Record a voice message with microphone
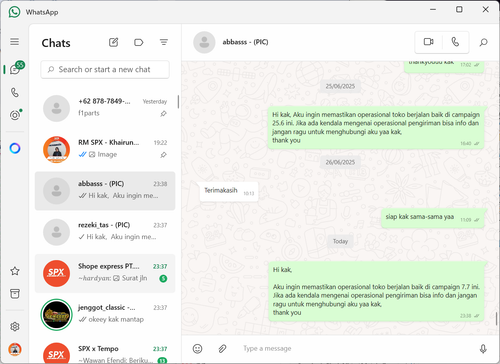The image size is (500, 364). coord(483,349)
